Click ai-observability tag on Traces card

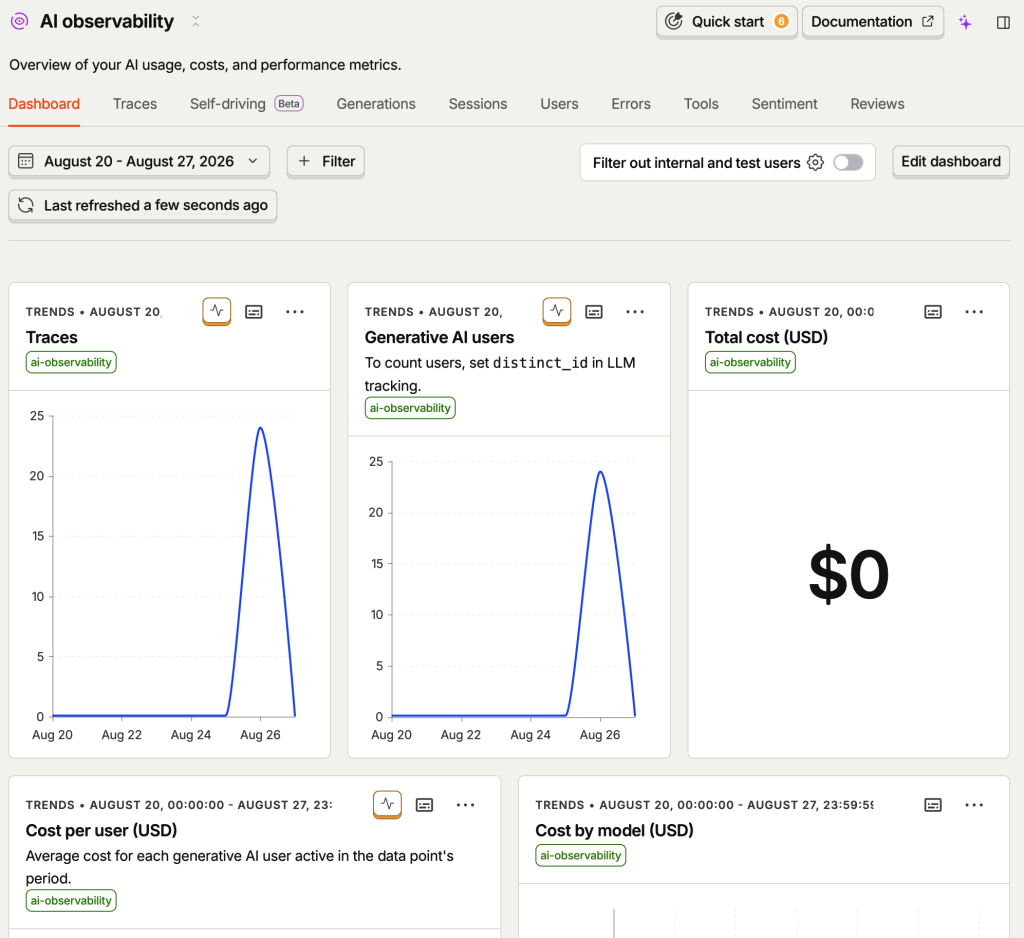pyautogui.click(x=71, y=363)
